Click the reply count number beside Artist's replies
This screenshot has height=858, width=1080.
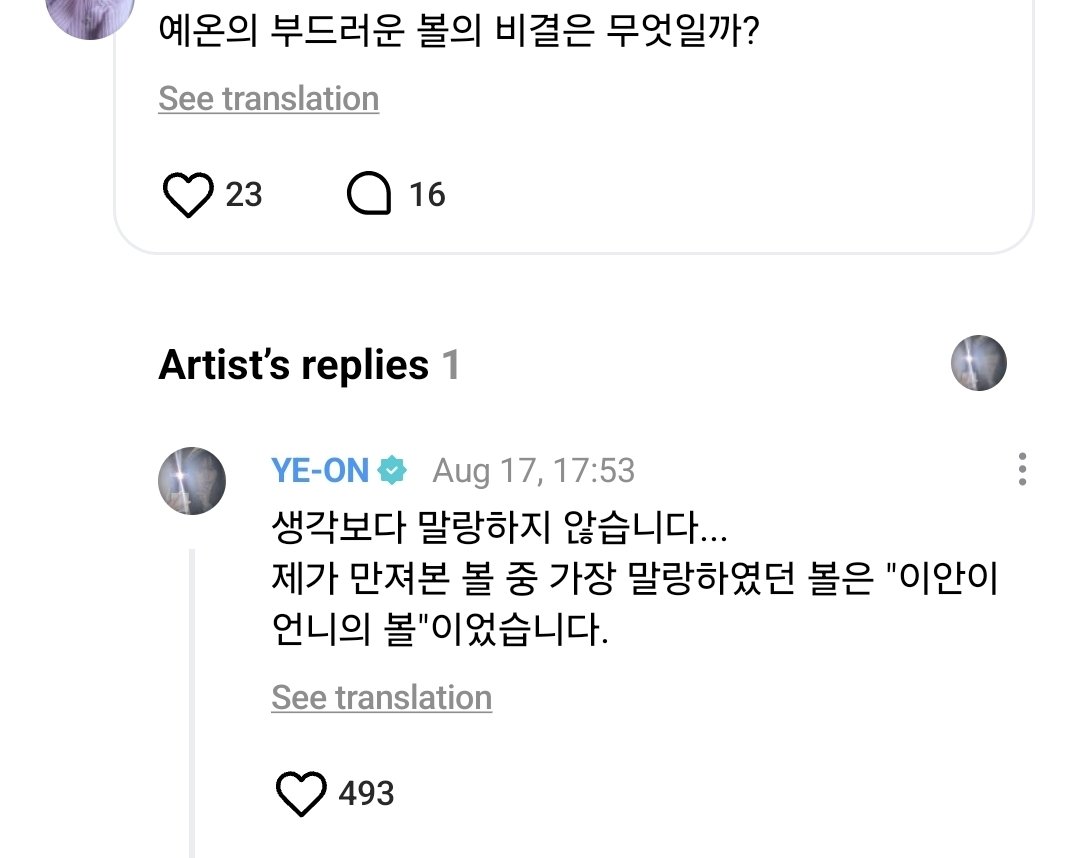(x=451, y=366)
